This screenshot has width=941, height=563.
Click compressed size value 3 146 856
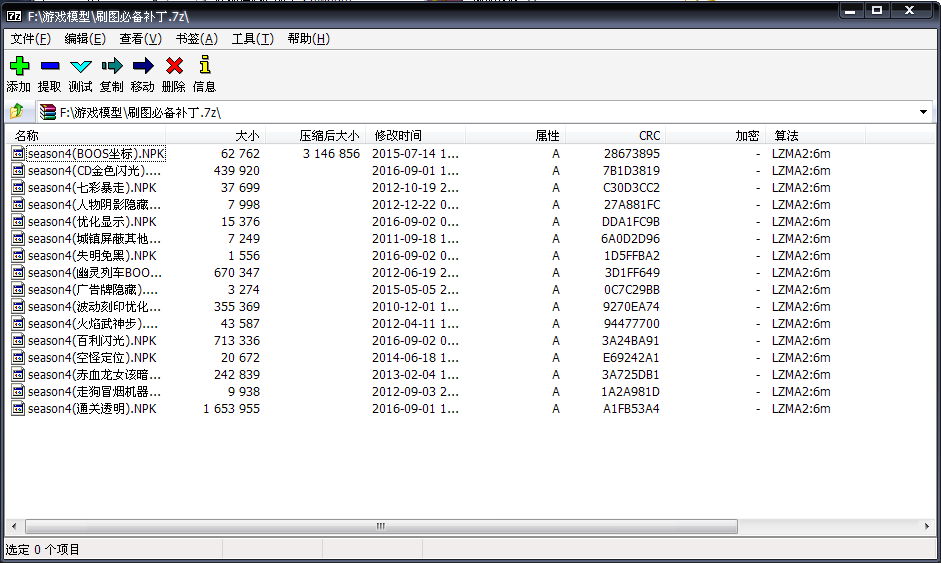(331, 154)
